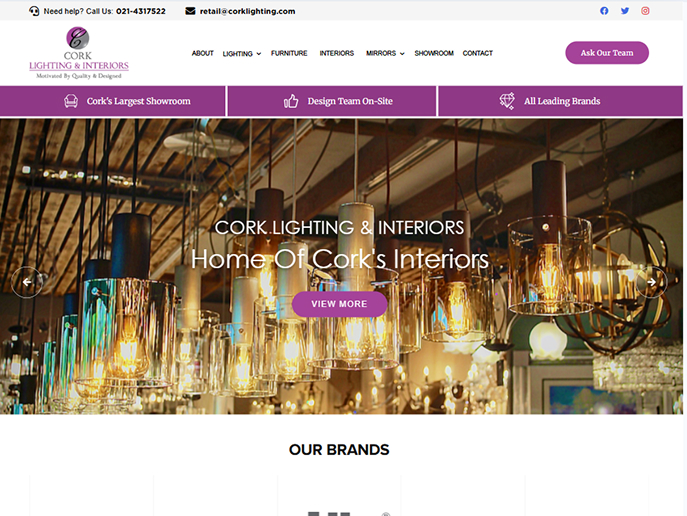Image resolution: width=687 pixels, height=516 pixels.
Task: Click the thumbs-up Design Team icon
Action: pos(291,101)
